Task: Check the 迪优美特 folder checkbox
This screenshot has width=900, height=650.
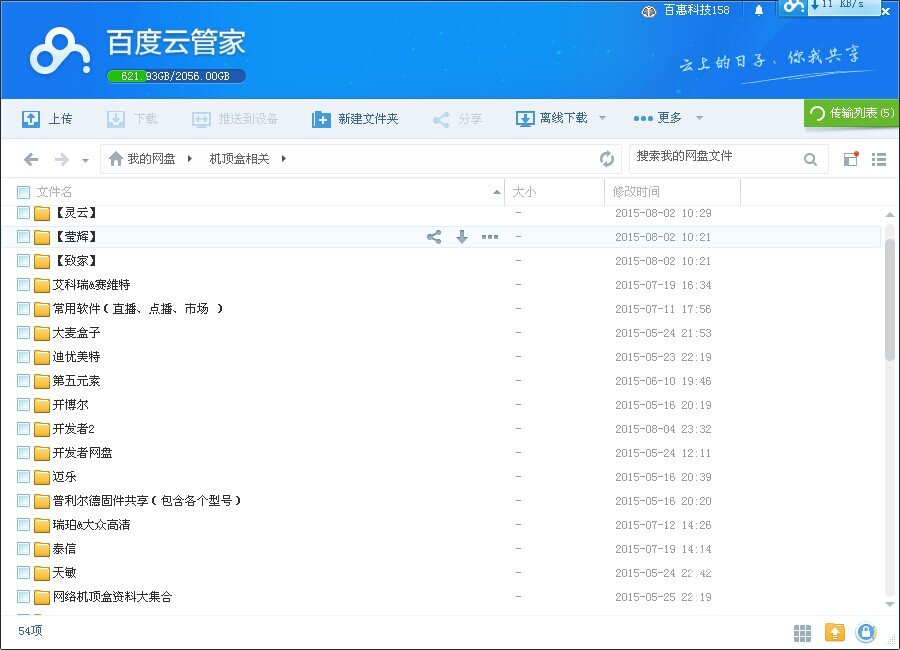Action: (x=23, y=357)
